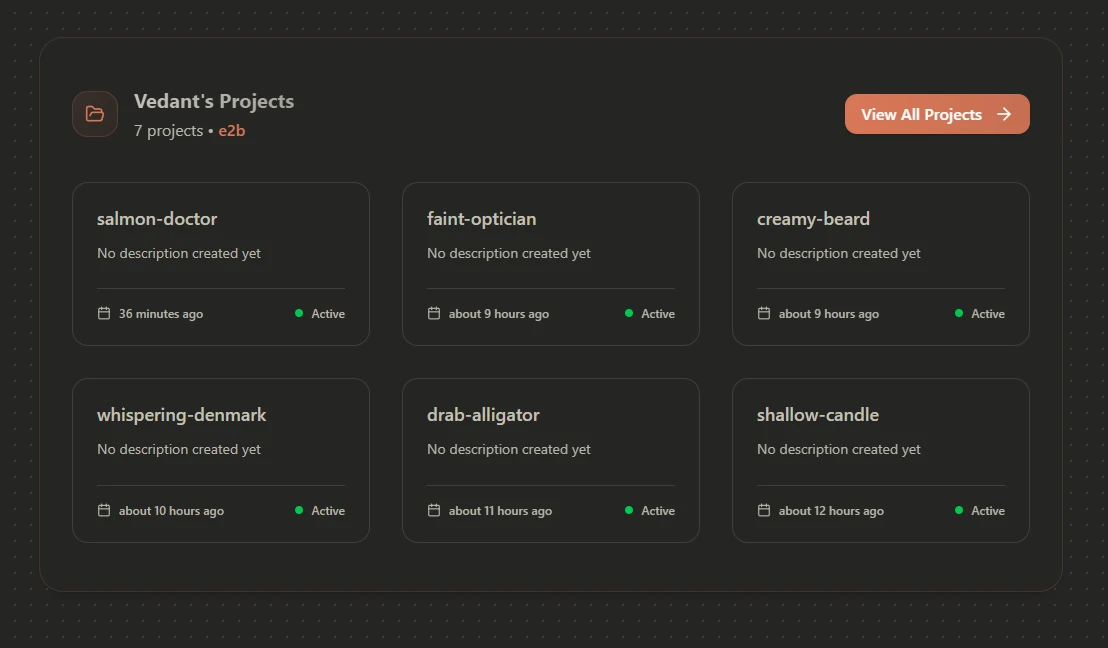Click green Active status dot on drab-alligator
This screenshot has height=648, width=1108.
pos(629,510)
